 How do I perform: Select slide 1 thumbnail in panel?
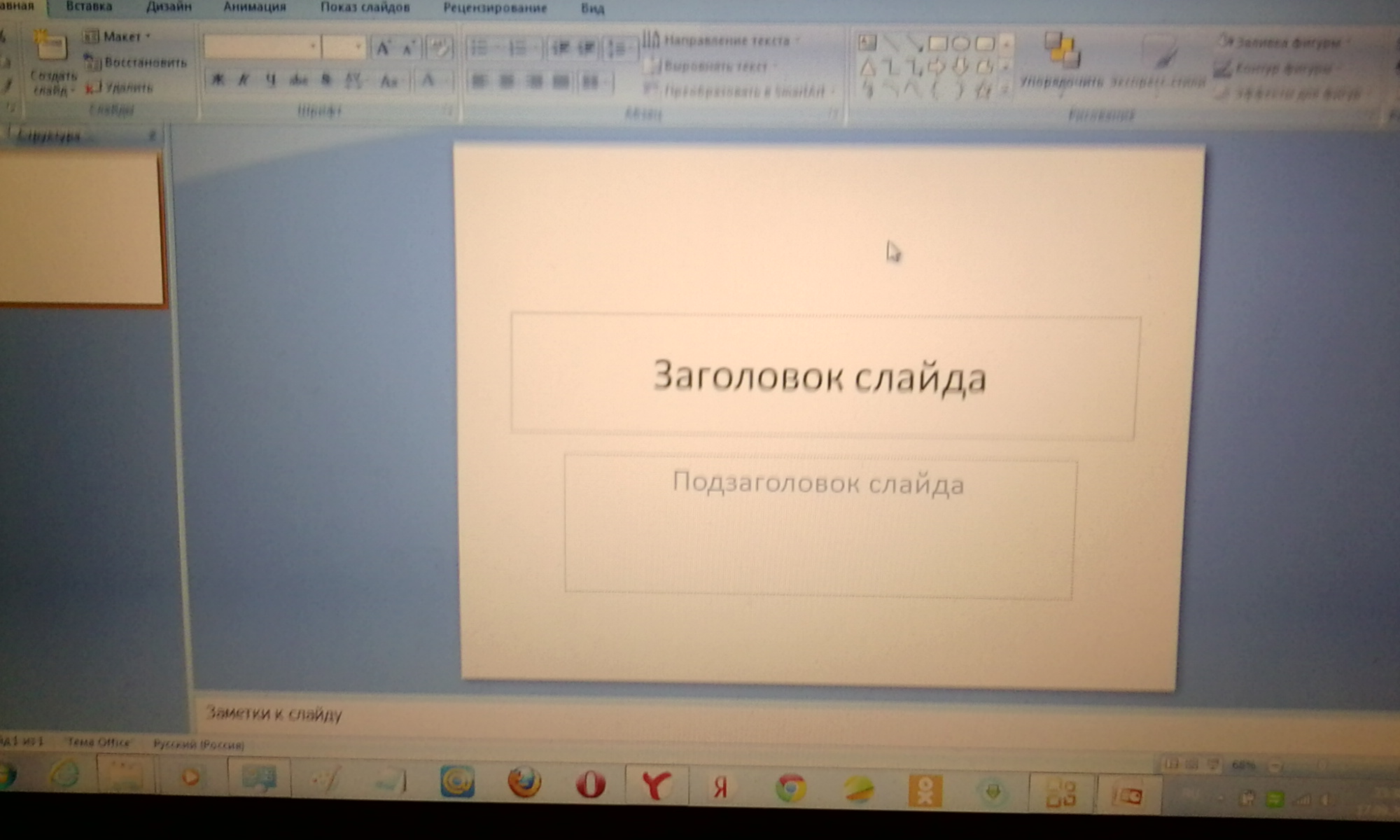click(81, 230)
